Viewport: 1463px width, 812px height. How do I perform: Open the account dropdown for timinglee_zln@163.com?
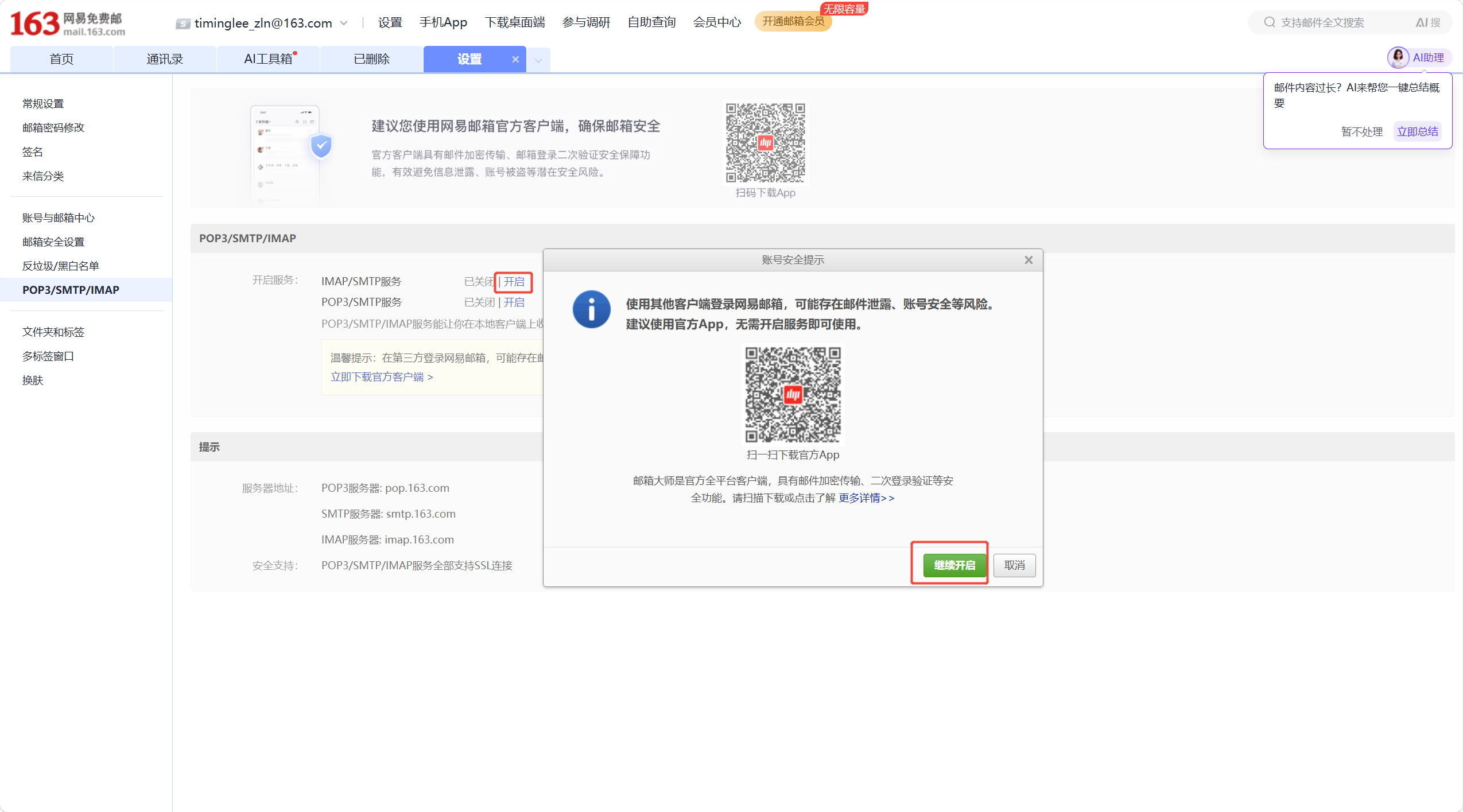click(x=344, y=23)
